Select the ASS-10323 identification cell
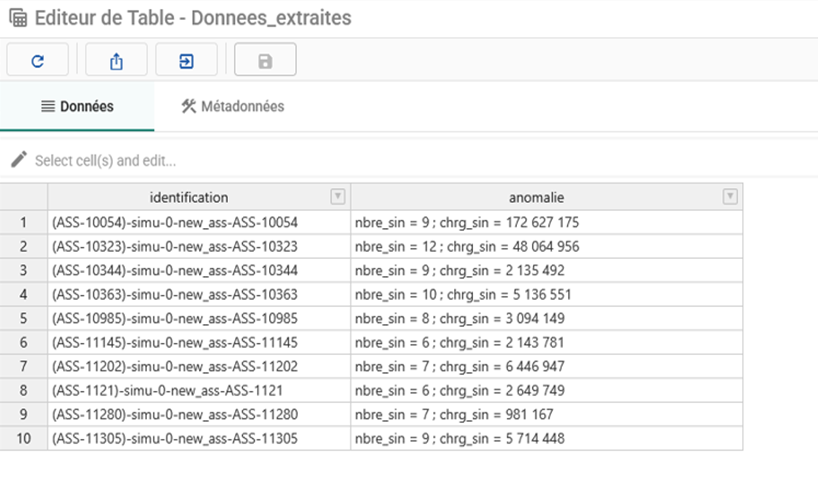 174,246
